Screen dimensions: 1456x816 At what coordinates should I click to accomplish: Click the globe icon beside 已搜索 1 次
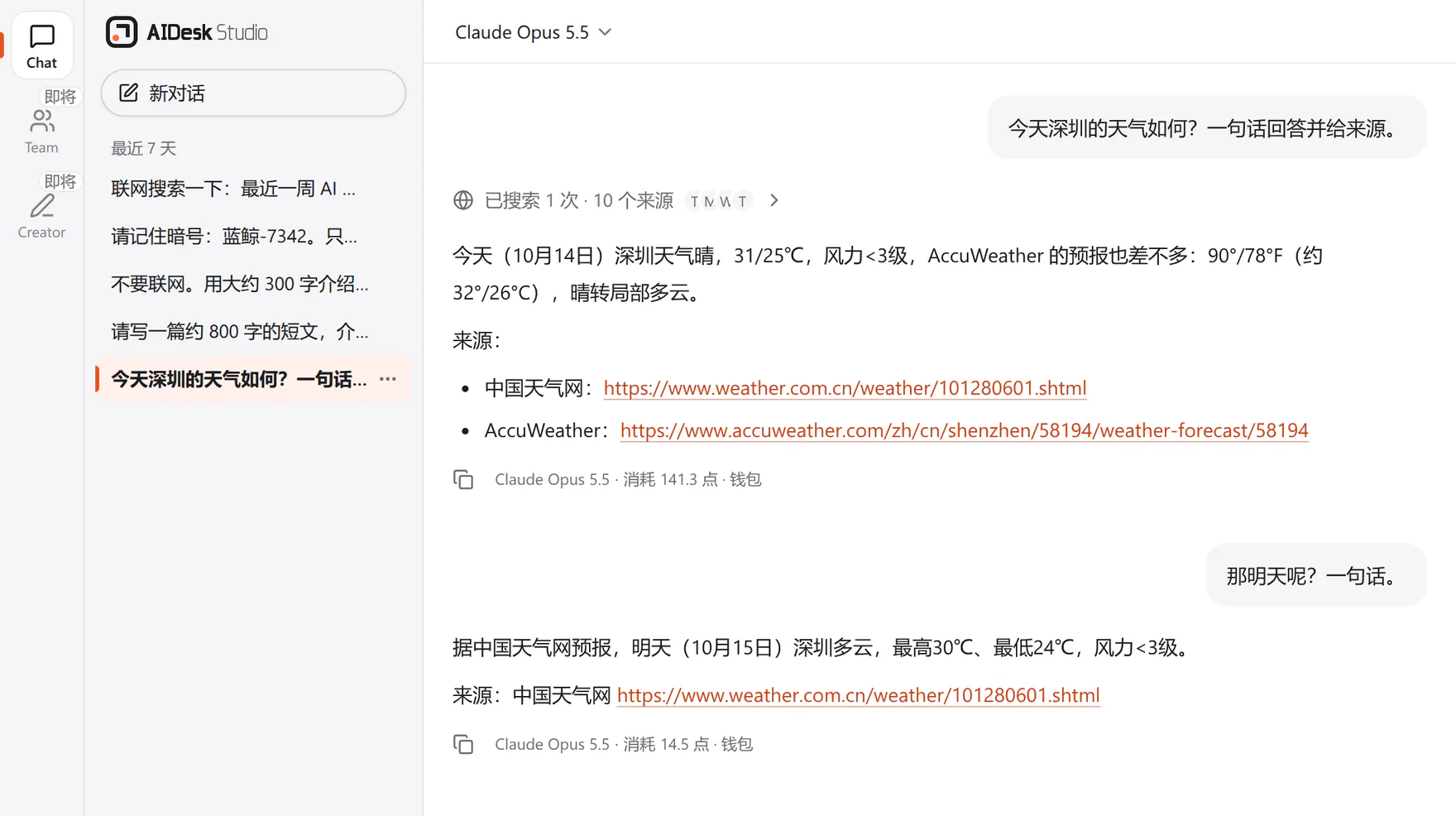point(463,200)
